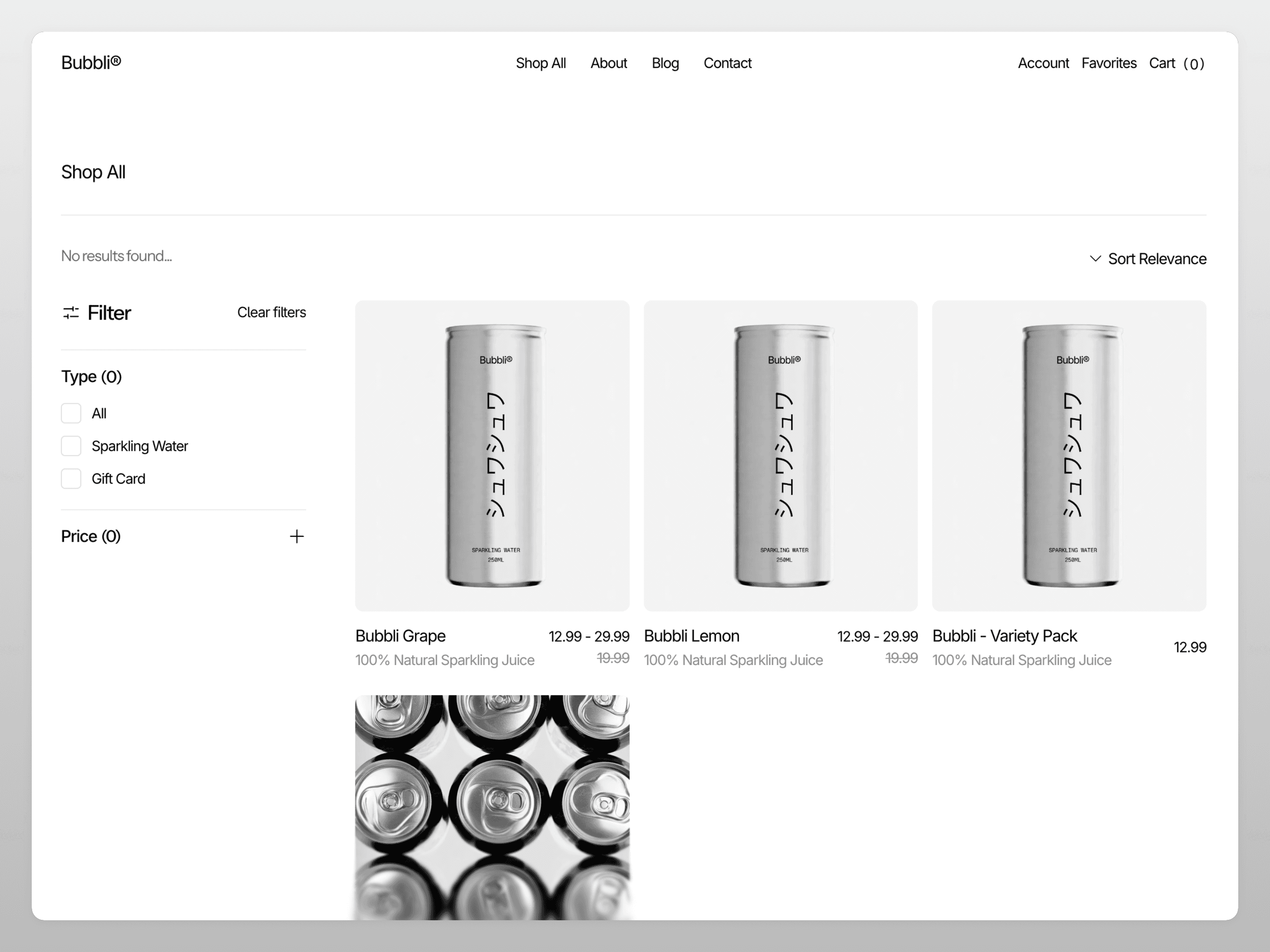1270x952 pixels.
Task: Expand Price filter with plus icon
Action: 296,536
